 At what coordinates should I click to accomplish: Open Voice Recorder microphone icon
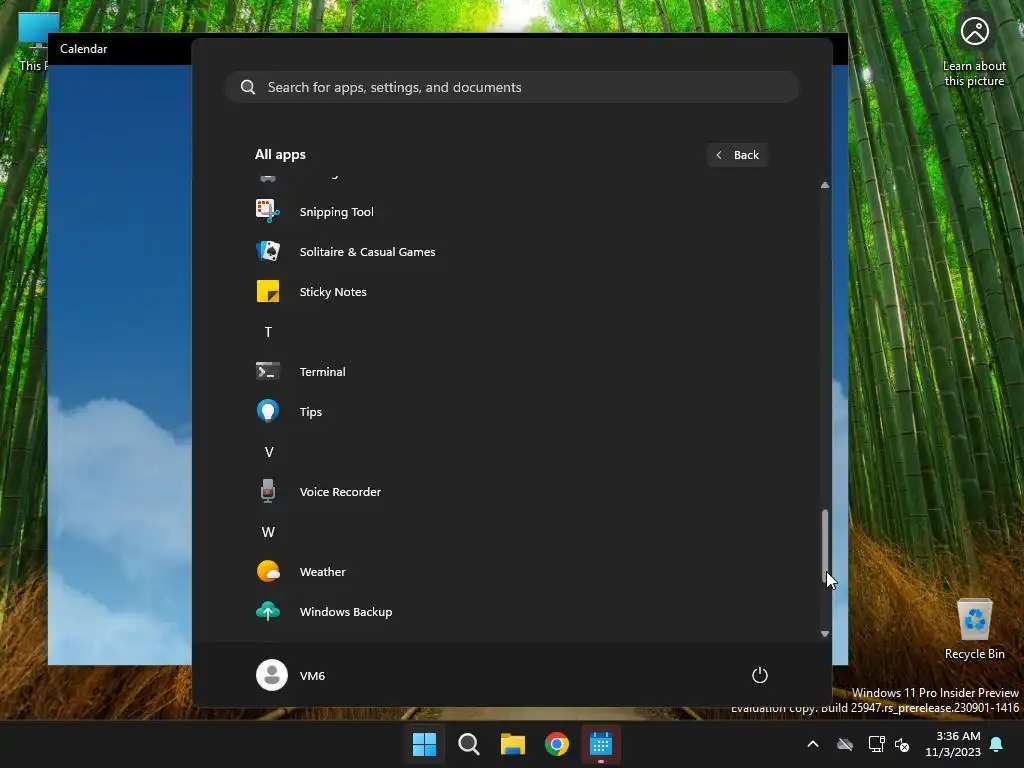268,491
